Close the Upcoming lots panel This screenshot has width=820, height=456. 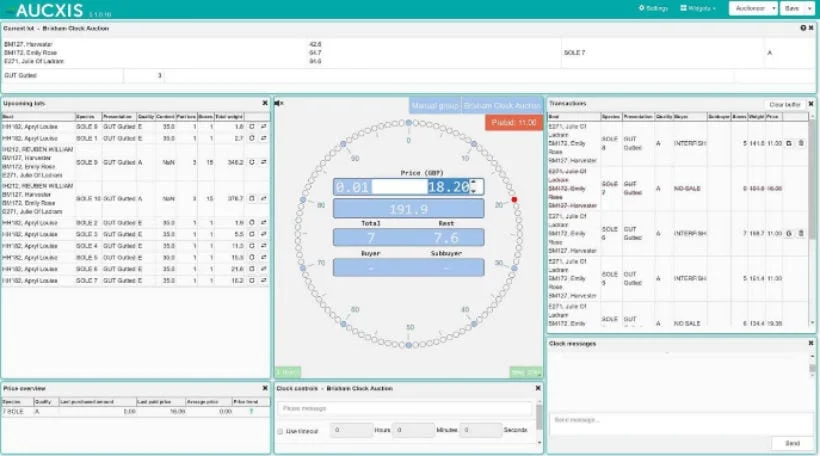coord(265,103)
